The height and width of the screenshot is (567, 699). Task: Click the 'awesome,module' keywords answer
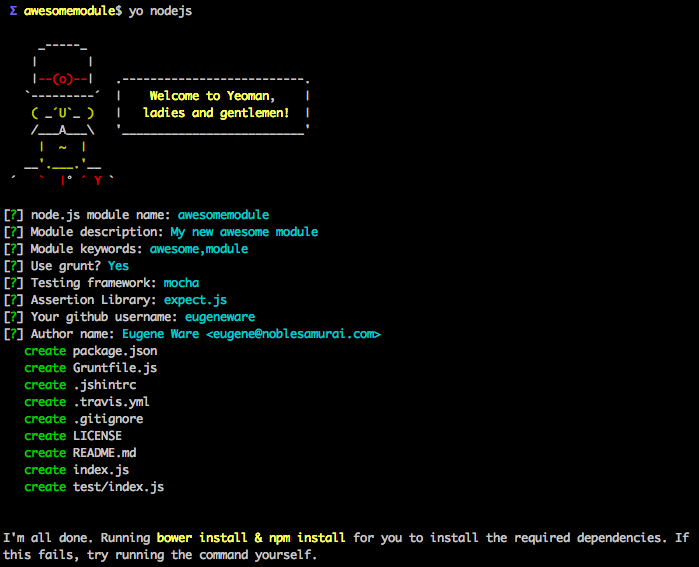click(x=199, y=249)
